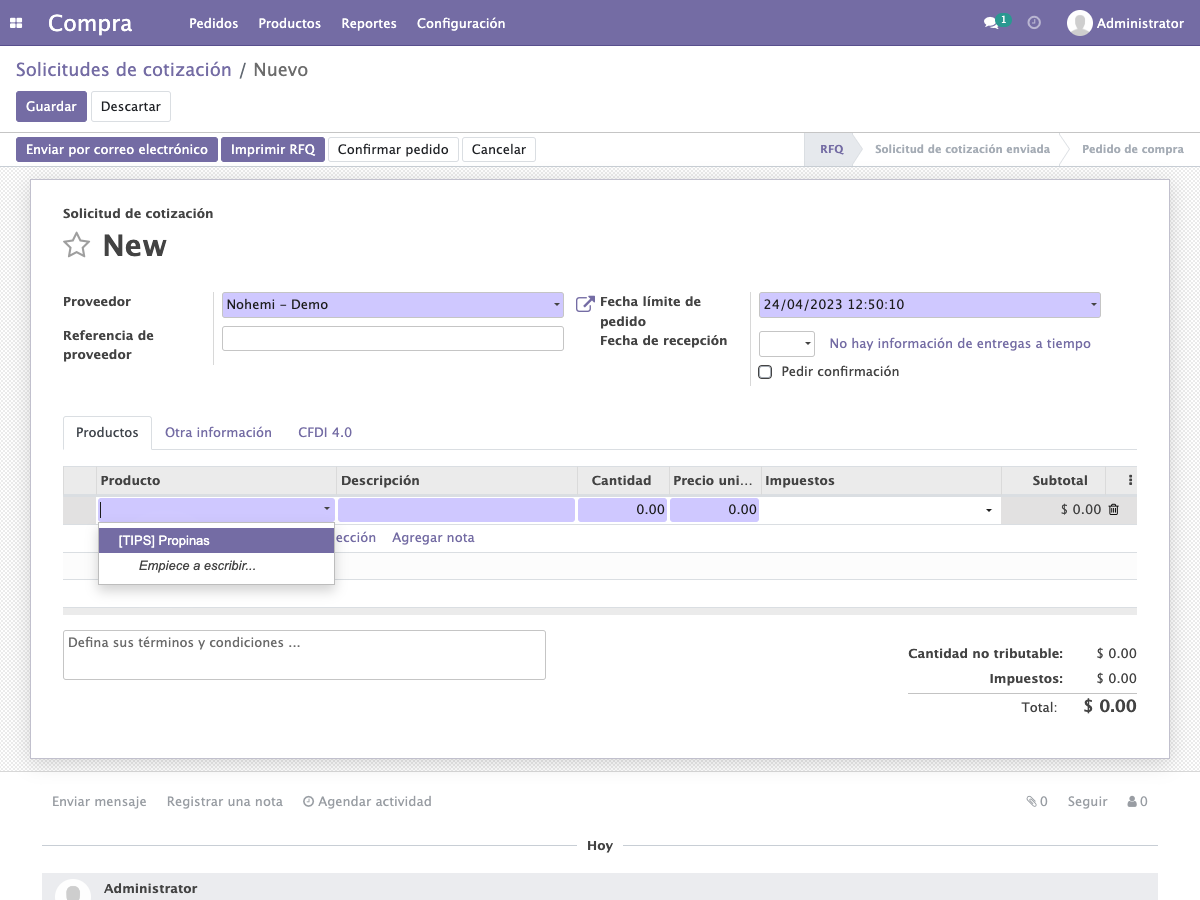The height and width of the screenshot is (900, 1200).
Task: Open the followers person icon
Action: pos(1132,801)
